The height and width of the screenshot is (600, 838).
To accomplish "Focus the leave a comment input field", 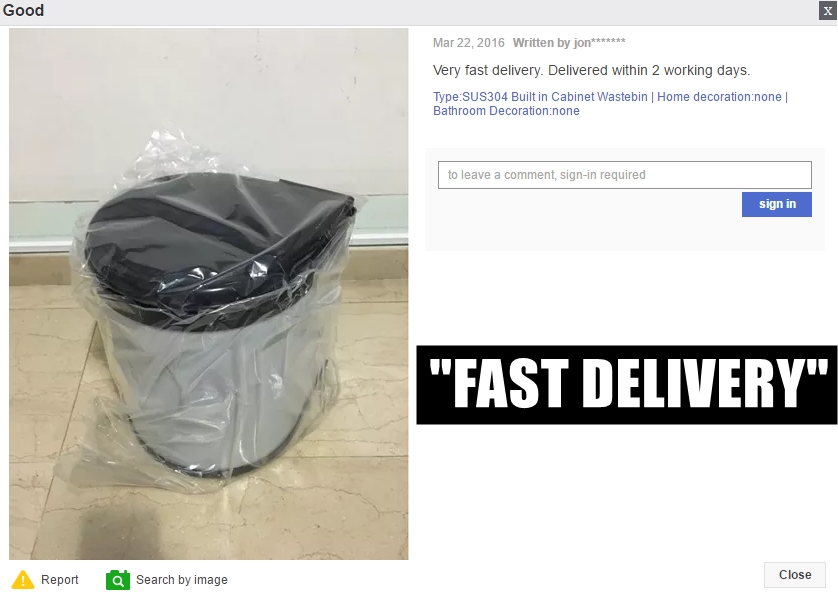I will pyautogui.click(x=625, y=175).
